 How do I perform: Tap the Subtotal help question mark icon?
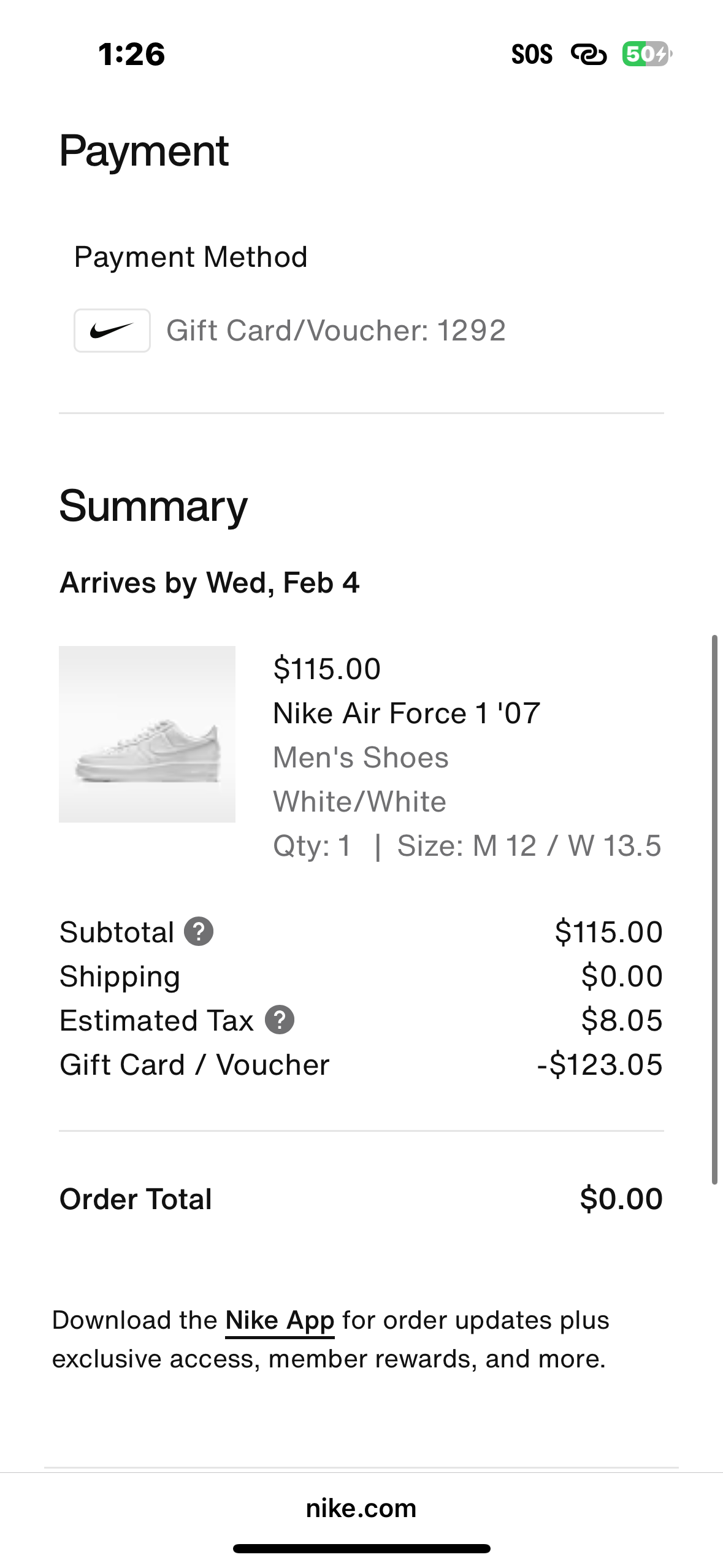(x=199, y=932)
